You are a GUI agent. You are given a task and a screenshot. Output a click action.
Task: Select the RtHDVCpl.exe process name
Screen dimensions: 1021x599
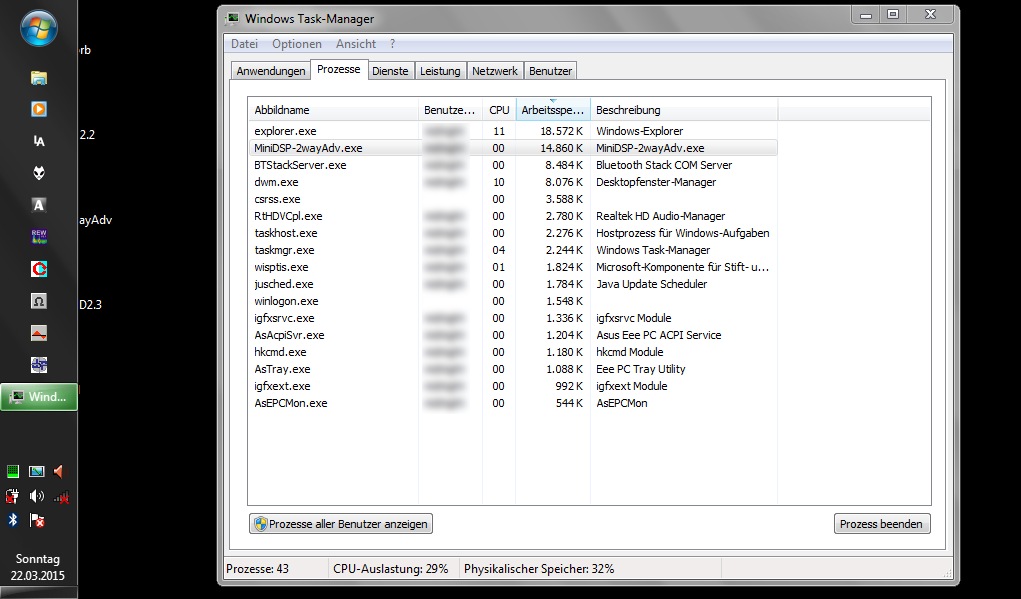(288, 216)
